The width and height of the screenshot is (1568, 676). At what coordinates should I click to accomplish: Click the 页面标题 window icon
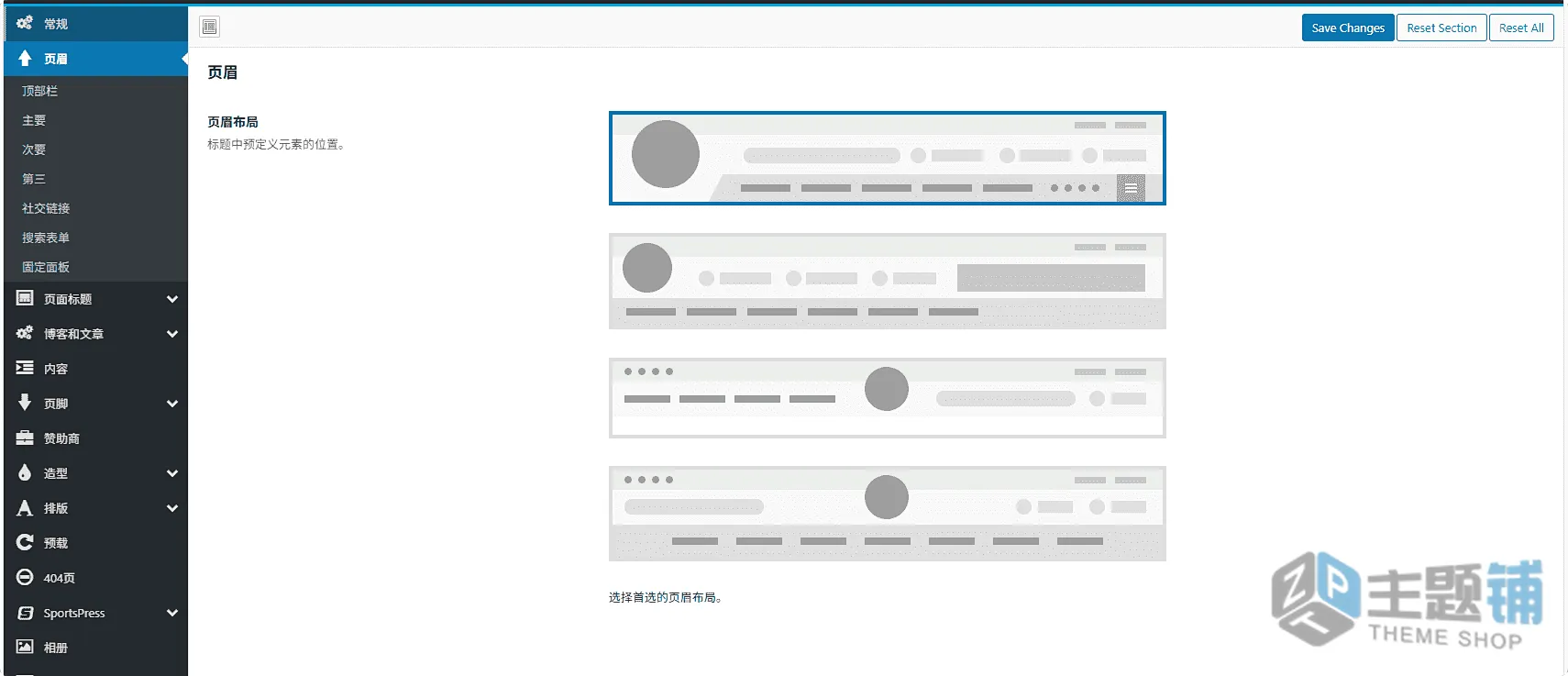pyautogui.click(x=25, y=298)
